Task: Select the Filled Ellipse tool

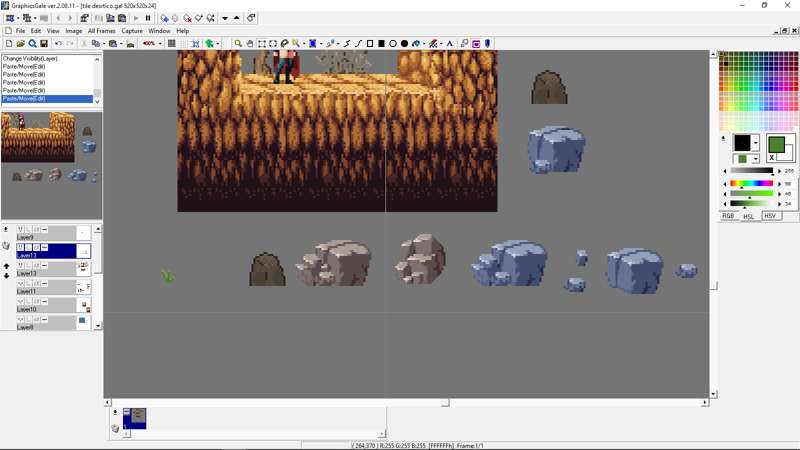Action: pyautogui.click(x=404, y=44)
